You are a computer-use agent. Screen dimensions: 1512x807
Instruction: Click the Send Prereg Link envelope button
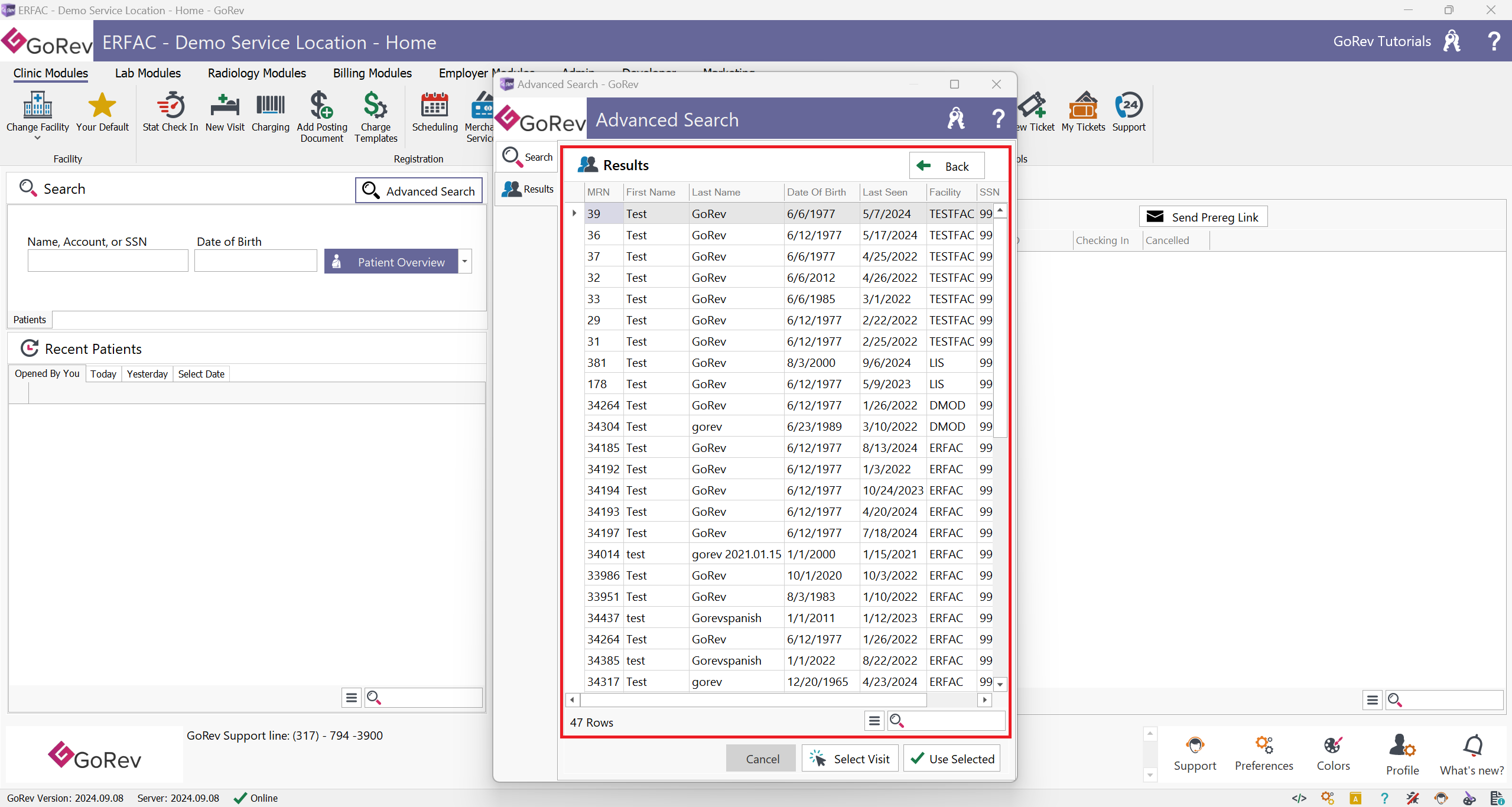click(1203, 217)
